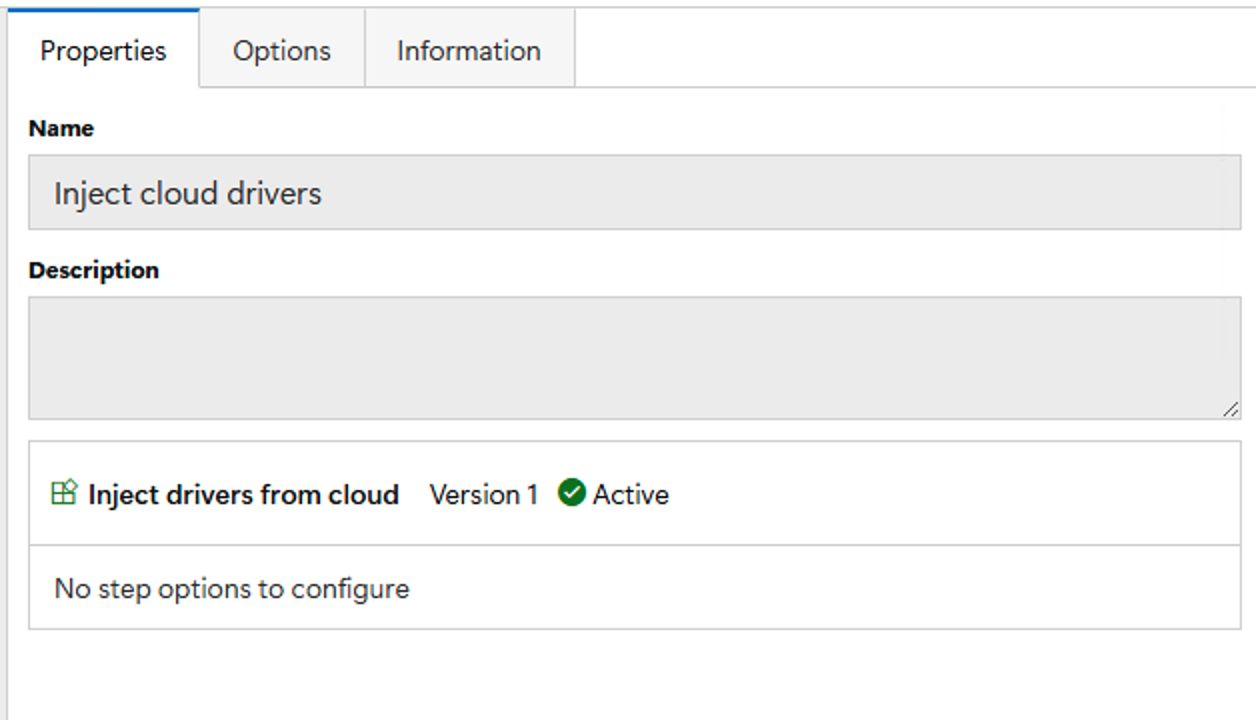Select the 'Inject drivers from cloud' title
Image resolution: width=1256 pixels, height=720 pixels.
pos(243,494)
